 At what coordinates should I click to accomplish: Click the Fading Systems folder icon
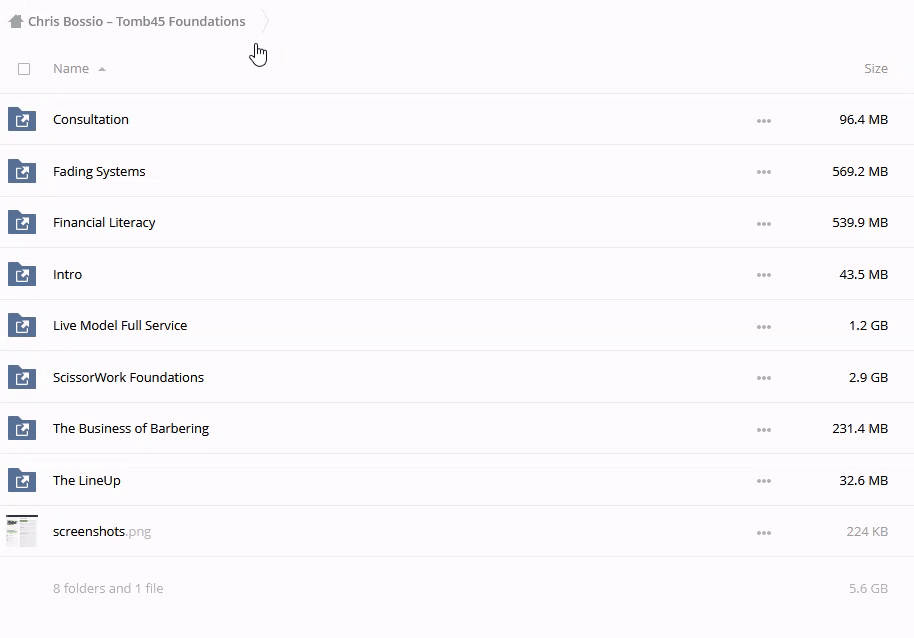[22, 171]
